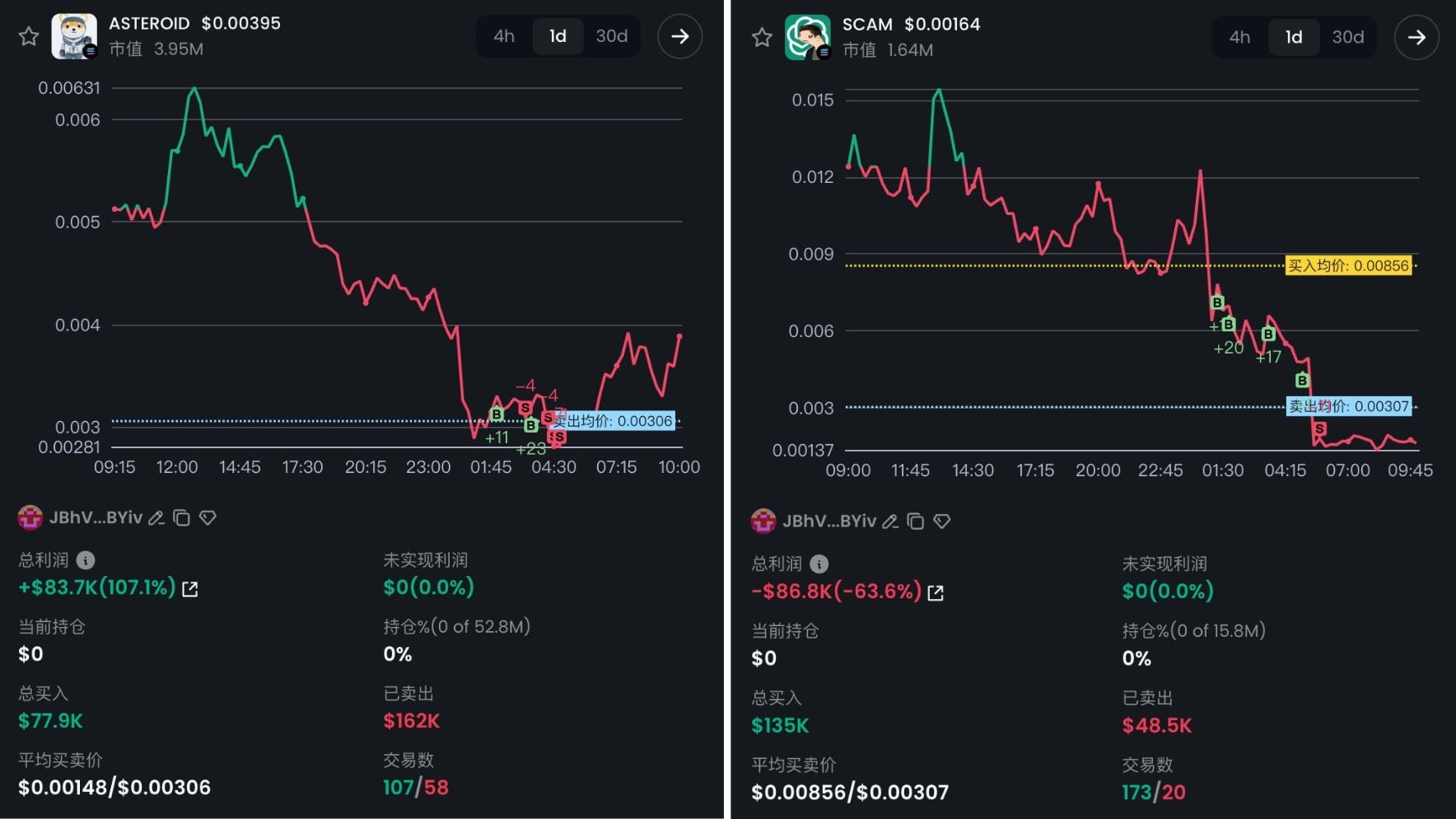Screen dimensions: 1456x819
Task: Select the 30d range on ASTEROID chart
Action: tap(611, 36)
